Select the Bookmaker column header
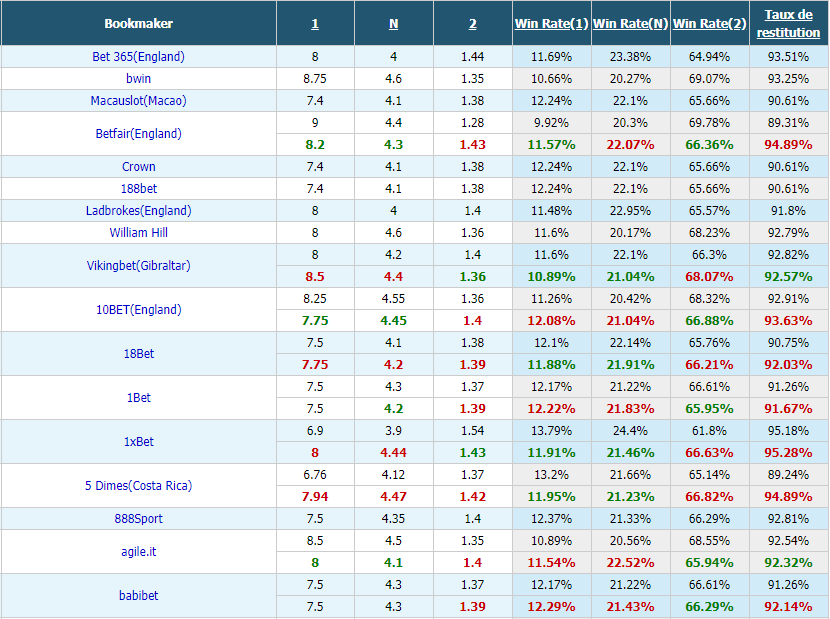Viewport: 830px width, 619px height. coord(139,24)
